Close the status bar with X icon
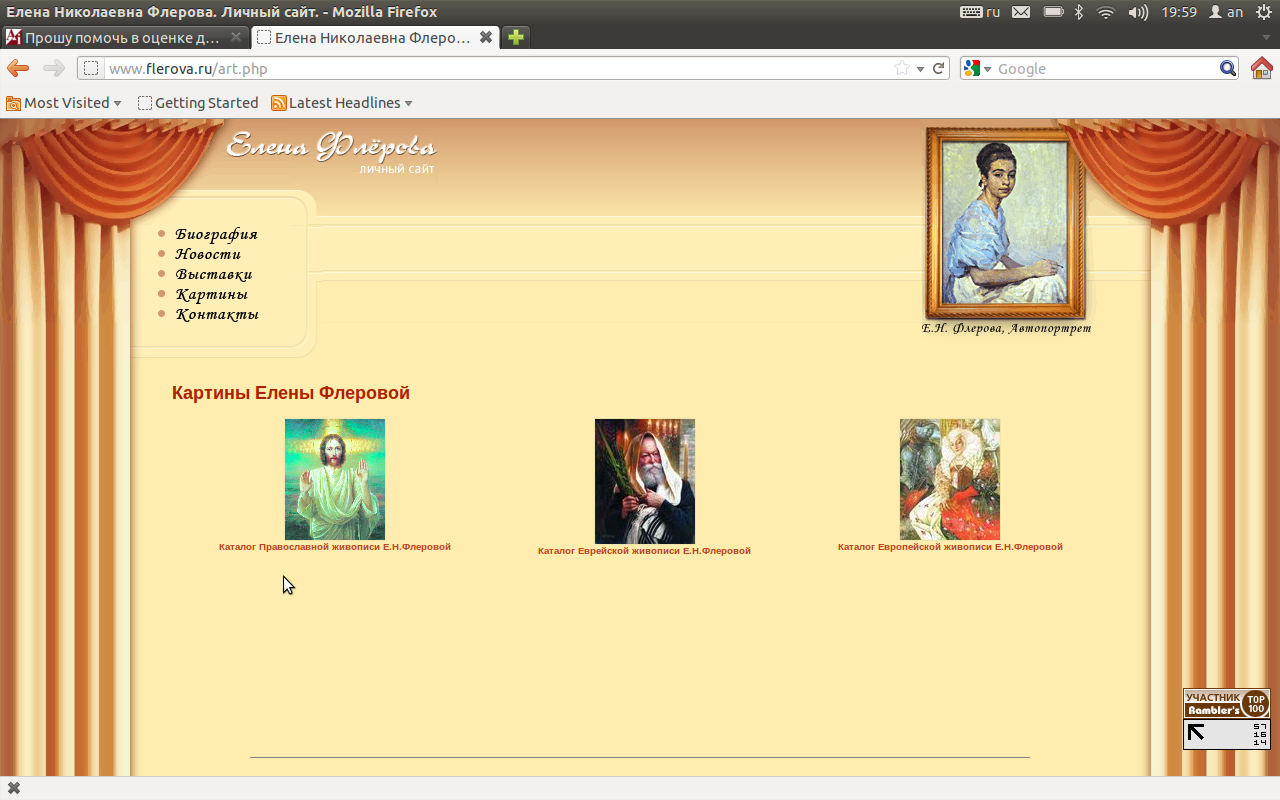The image size is (1280, 800). [x=14, y=788]
